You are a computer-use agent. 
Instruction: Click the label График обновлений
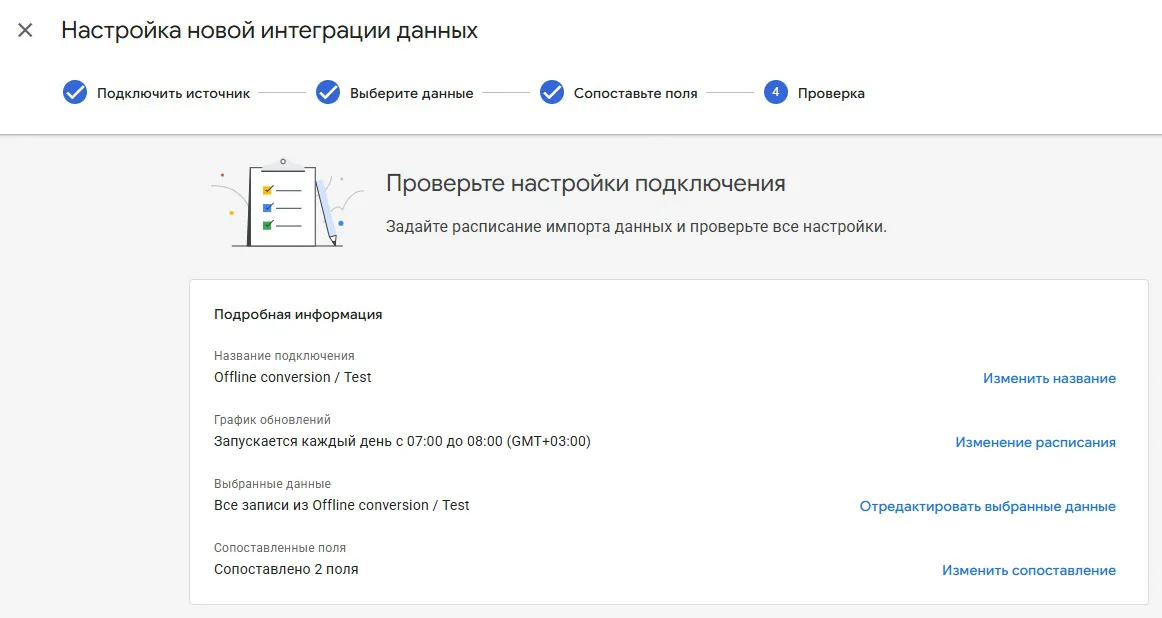tap(272, 419)
